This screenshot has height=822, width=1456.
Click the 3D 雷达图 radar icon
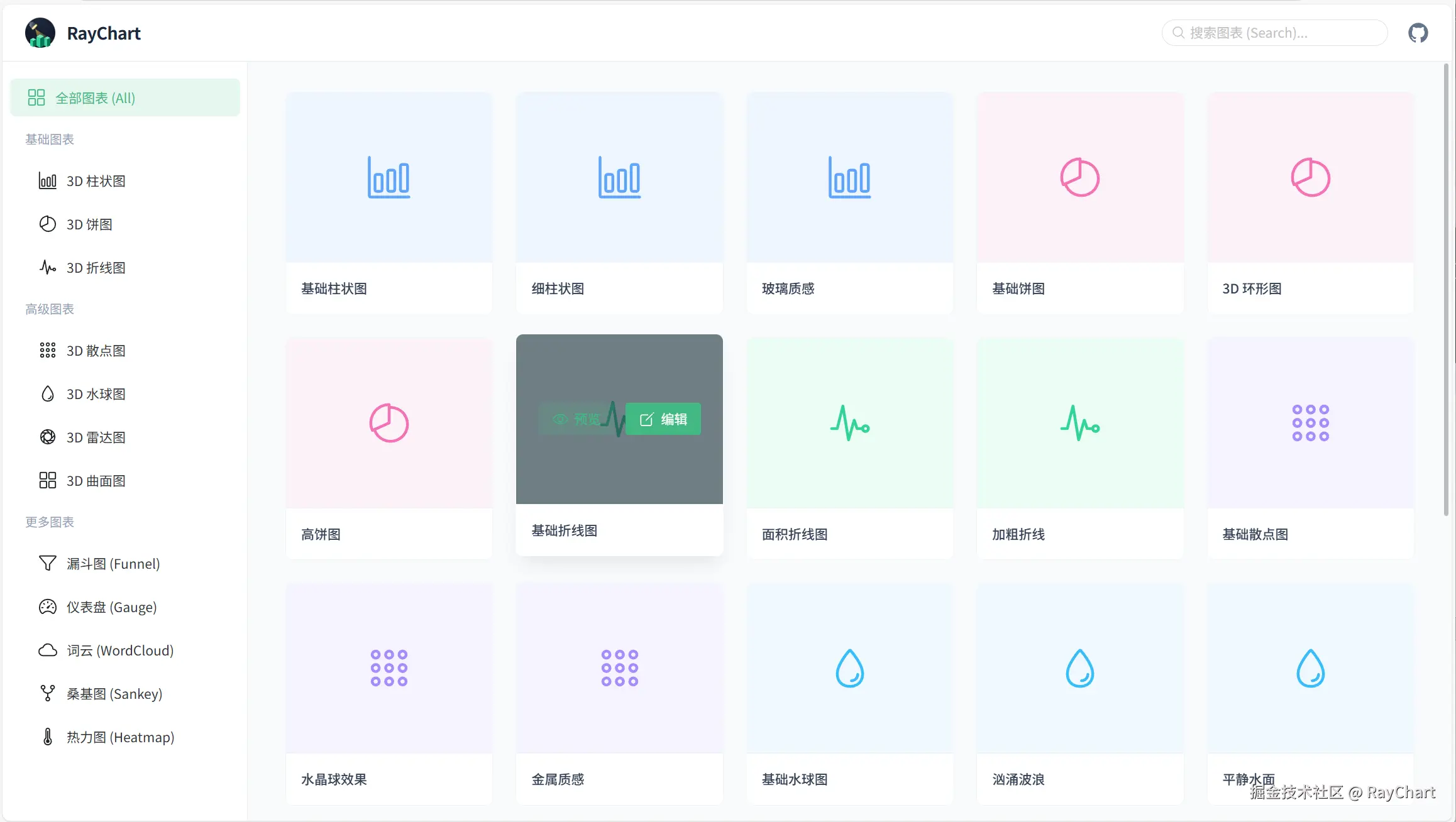(x=48, y=437)
